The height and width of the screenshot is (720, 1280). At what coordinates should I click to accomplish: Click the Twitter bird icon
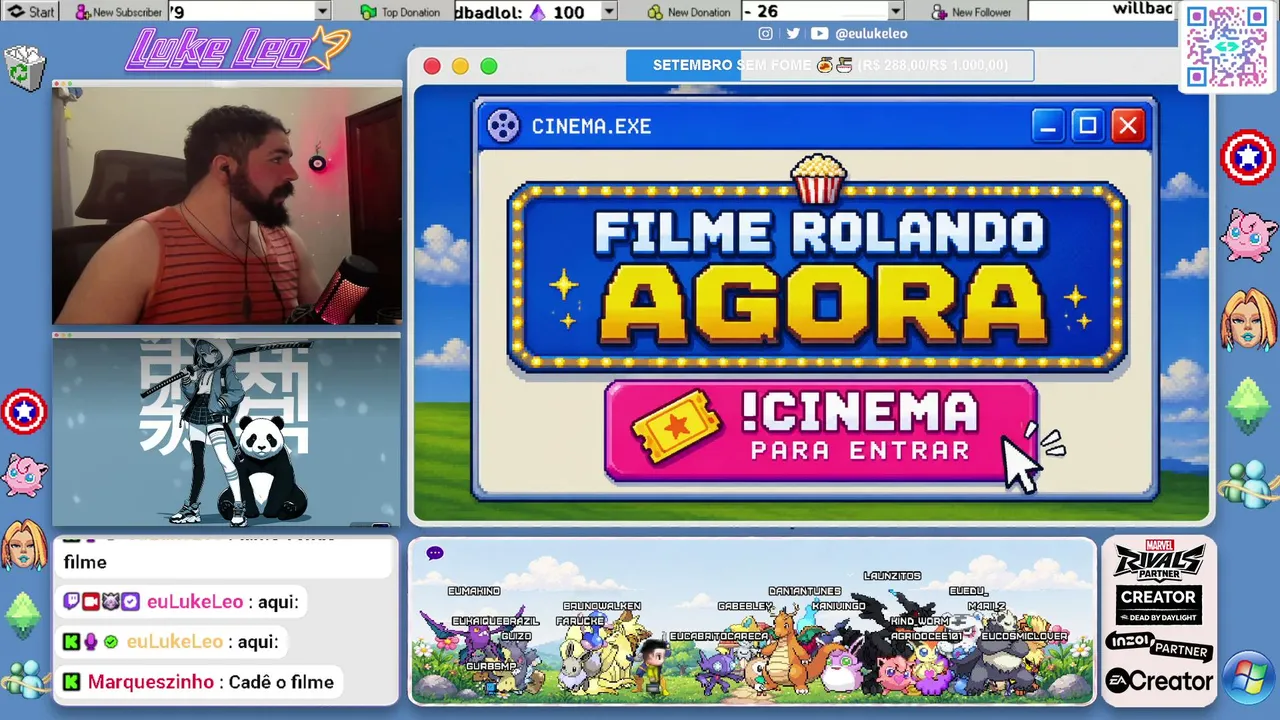pos(792,33)
